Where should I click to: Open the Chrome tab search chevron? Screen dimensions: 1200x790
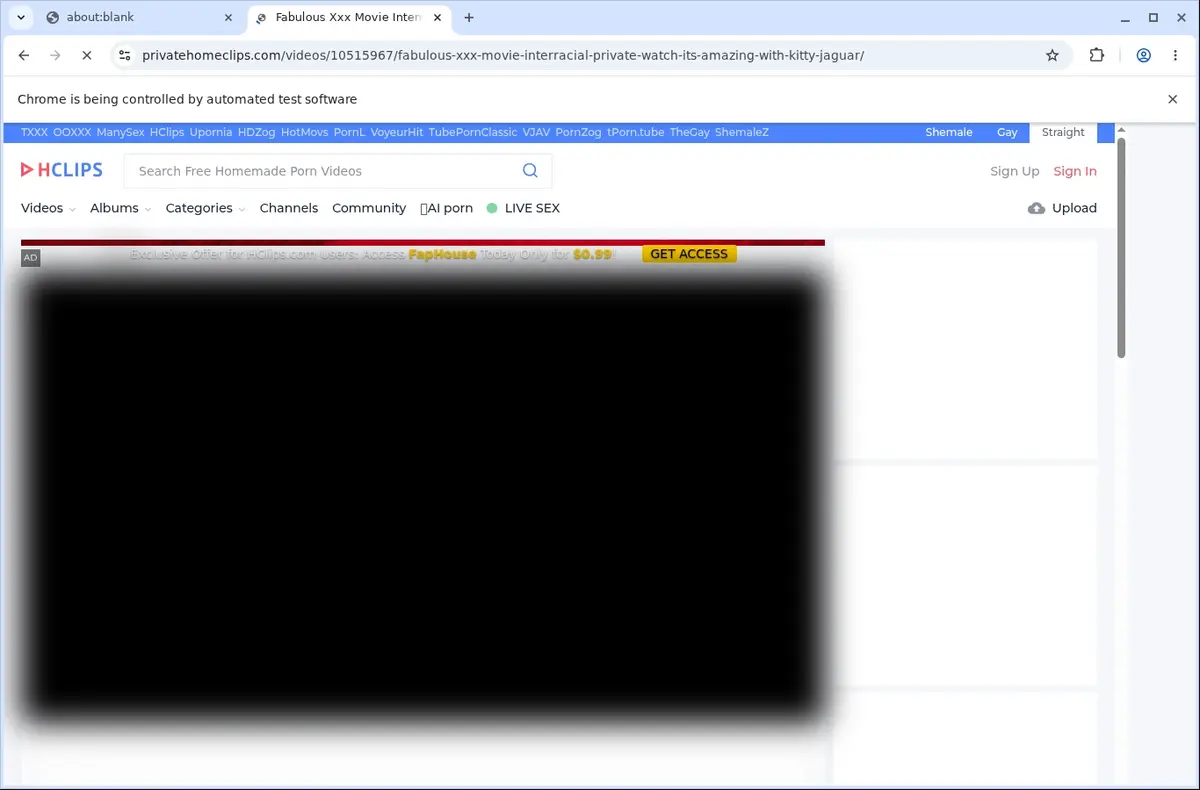(x=20, y=17)
